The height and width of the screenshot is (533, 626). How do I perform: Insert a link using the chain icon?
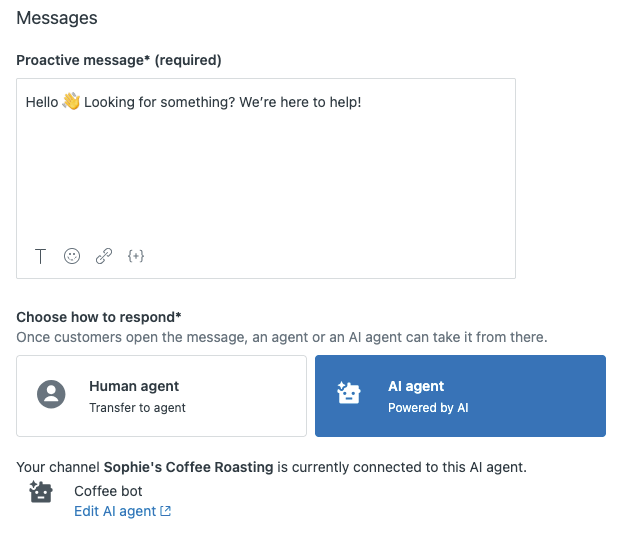pos(104,256)
